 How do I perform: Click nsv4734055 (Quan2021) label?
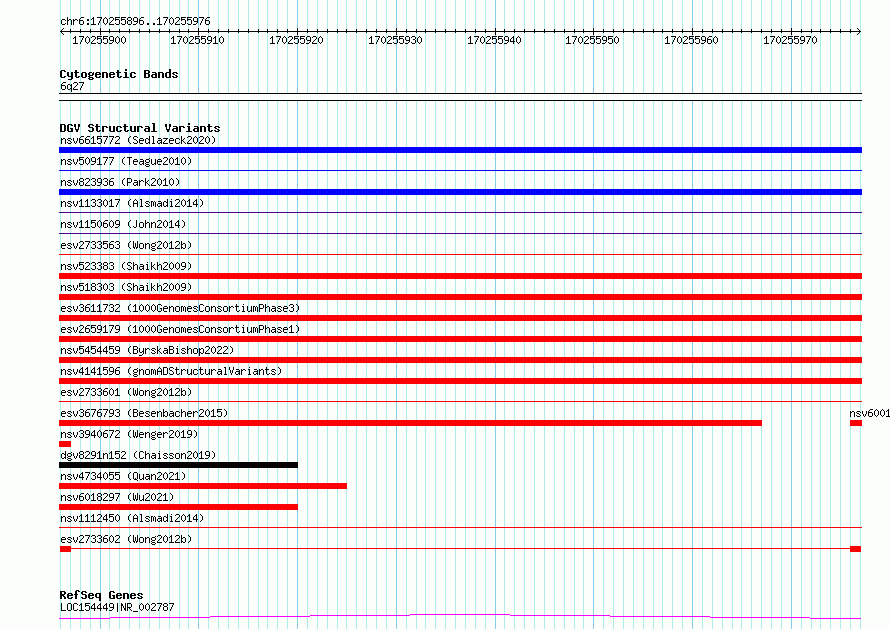[123, 476]
